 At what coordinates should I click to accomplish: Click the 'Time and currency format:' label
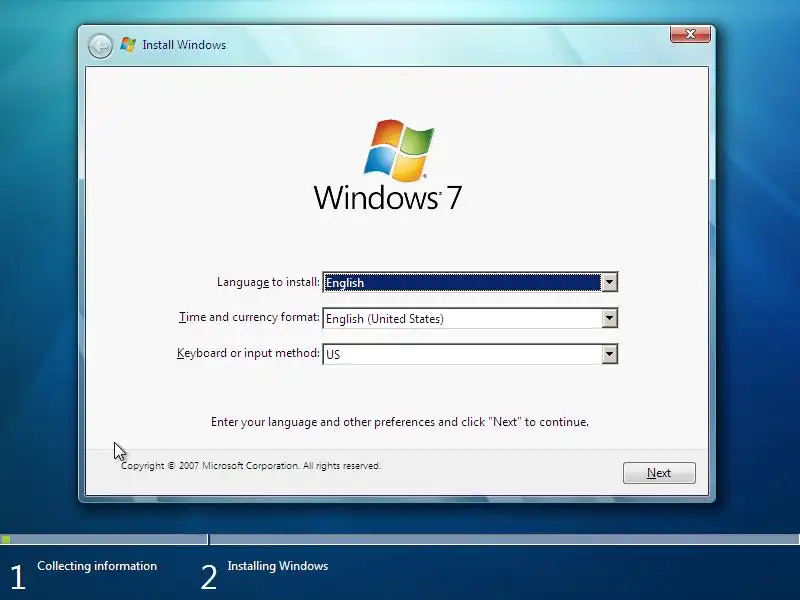point(249,317)
